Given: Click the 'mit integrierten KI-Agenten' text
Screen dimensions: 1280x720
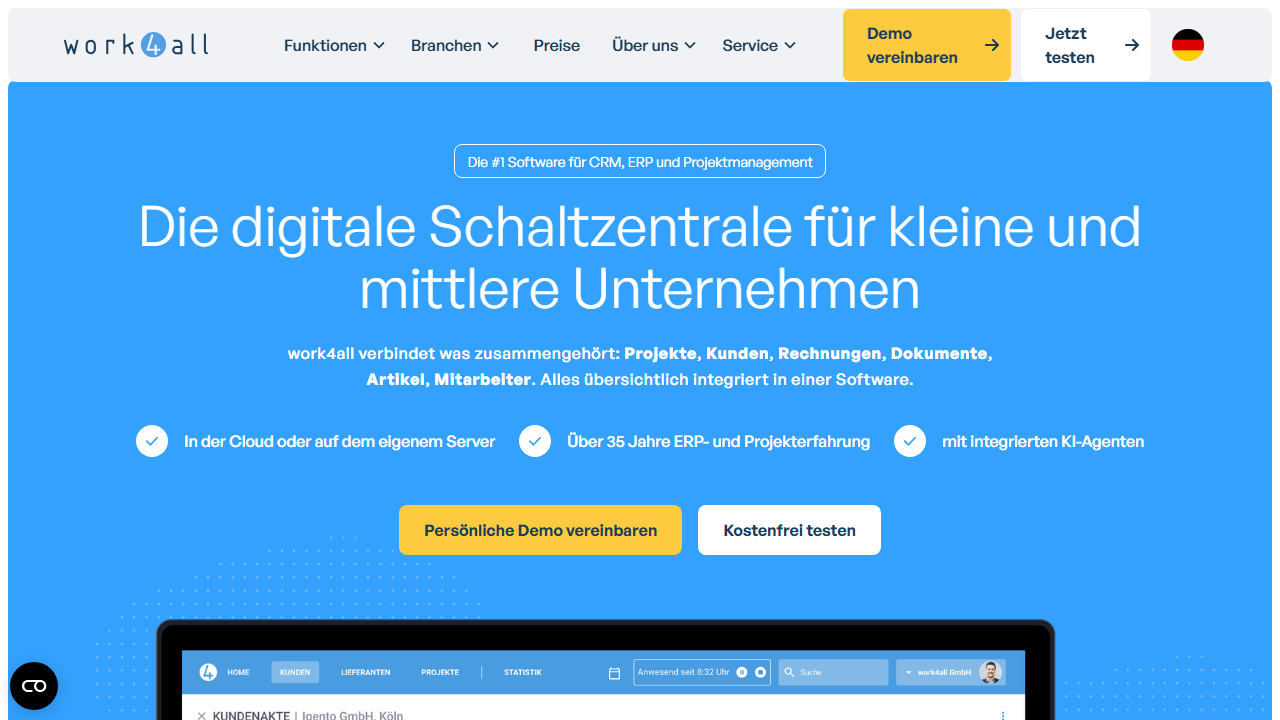Looking at the screenshot, I should coord(1043,441).
